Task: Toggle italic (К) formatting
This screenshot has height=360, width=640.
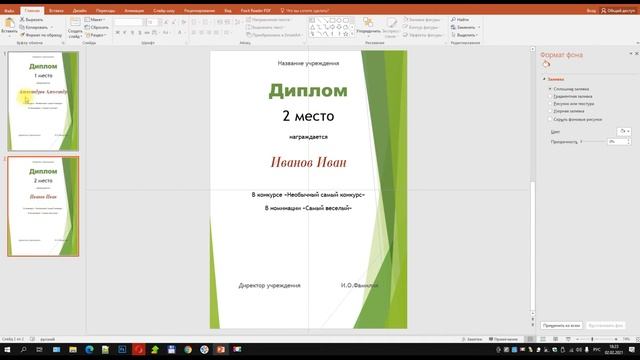Action: tap(125, 32)
